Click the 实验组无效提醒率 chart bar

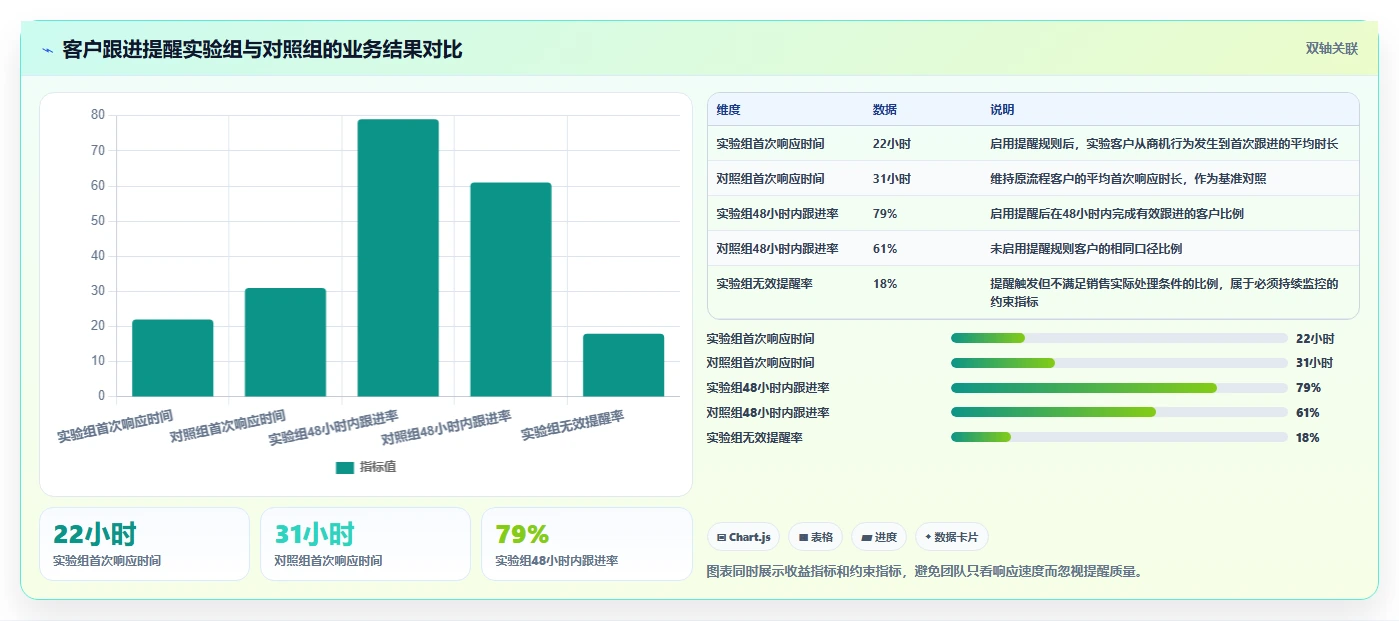624,365
